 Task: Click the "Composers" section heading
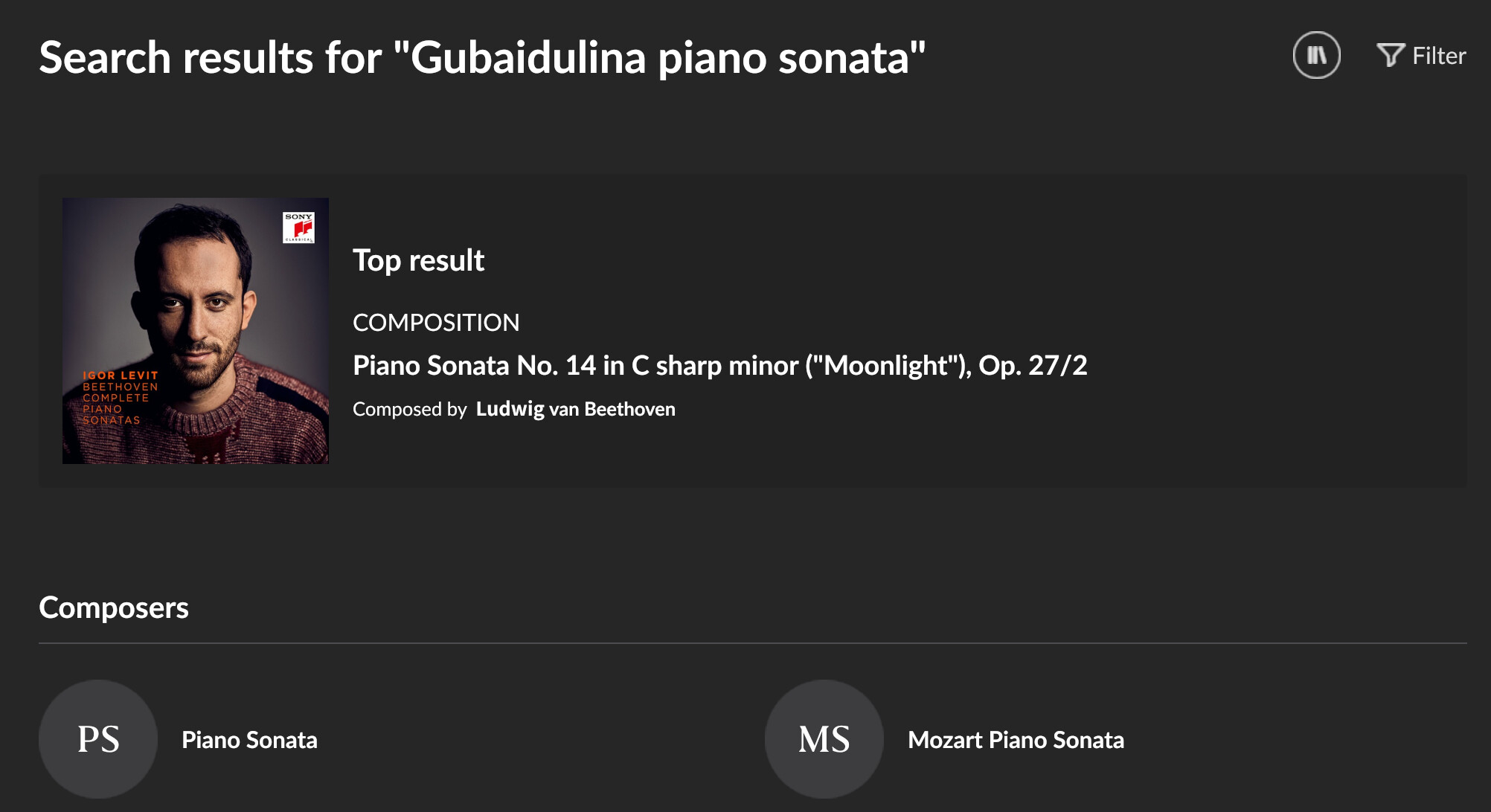pos(114,608)
